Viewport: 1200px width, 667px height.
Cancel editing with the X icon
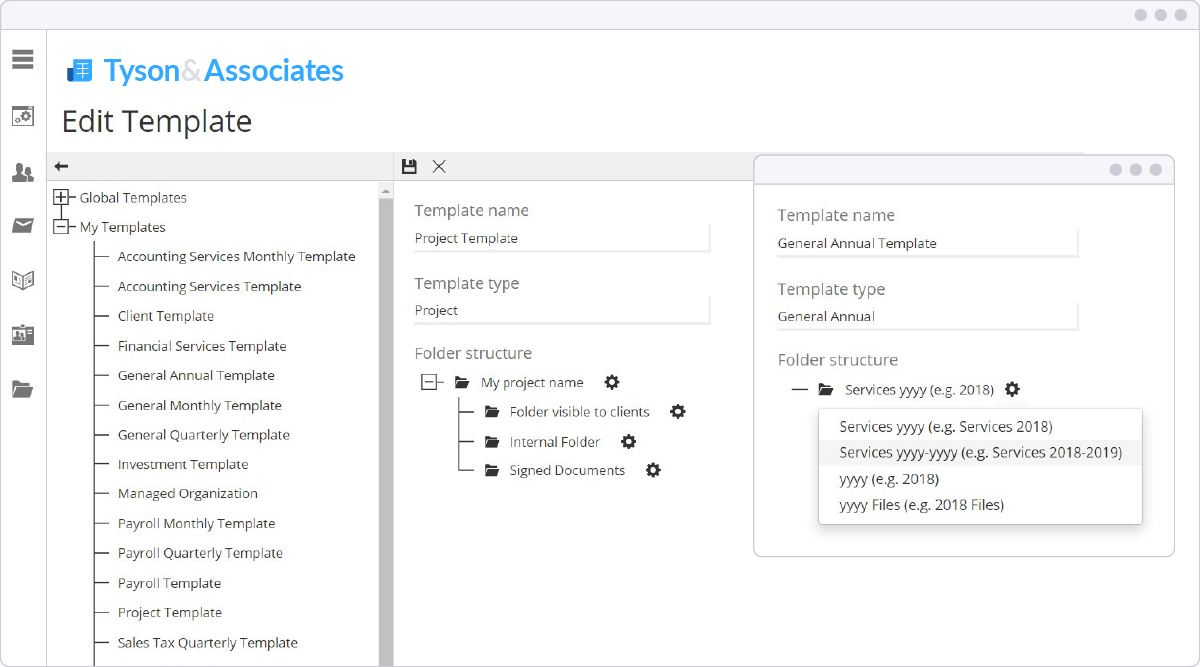point(439,166)
